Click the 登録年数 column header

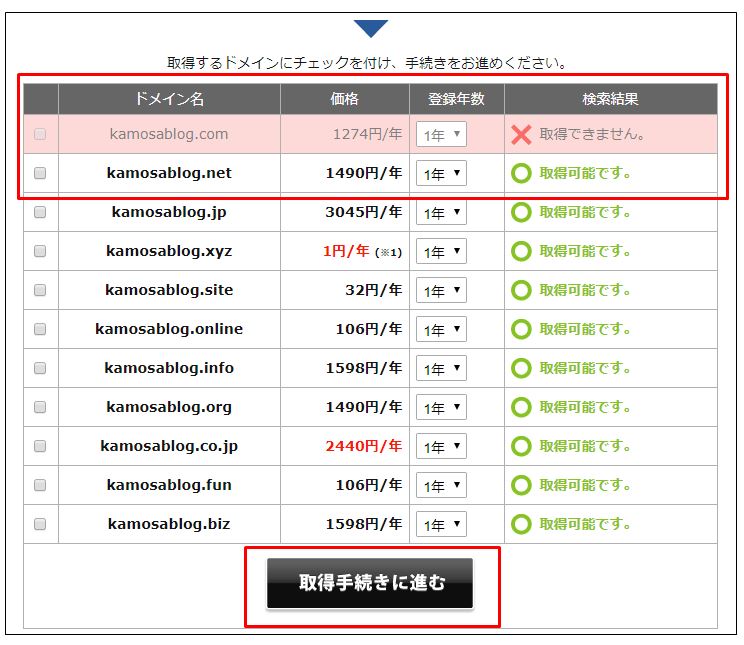[x=456, y=99]
